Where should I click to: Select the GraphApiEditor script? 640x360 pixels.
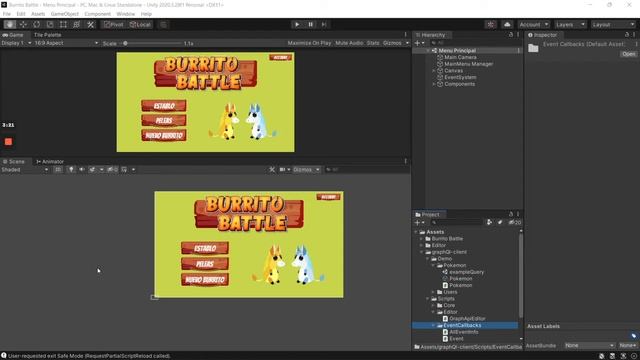(467, 318)
